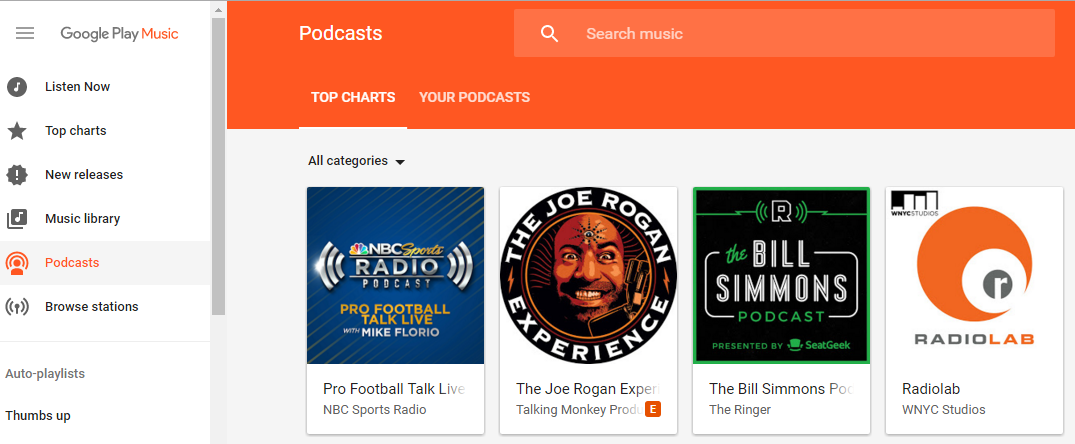Click the Auto-playlists section label
This screenshot has height=444, width=1075.
coord(45,374)
